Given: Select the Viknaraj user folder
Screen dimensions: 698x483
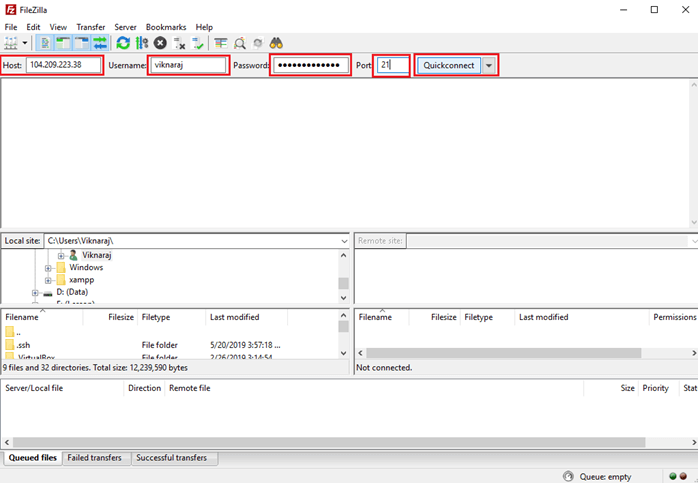Looking at the screenshot, I should click(x=96, y=255).
